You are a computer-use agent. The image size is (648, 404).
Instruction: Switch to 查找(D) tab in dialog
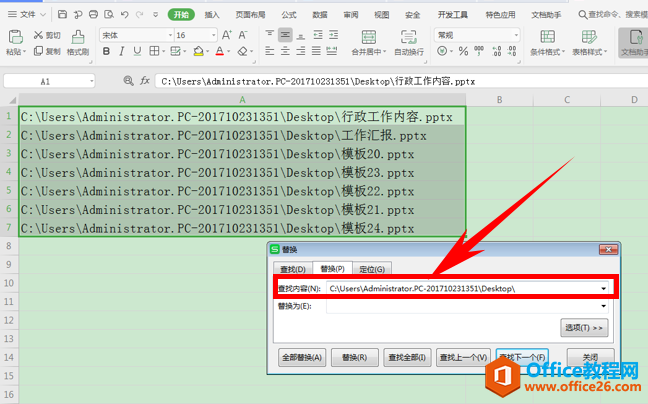[x=293, y=269]
